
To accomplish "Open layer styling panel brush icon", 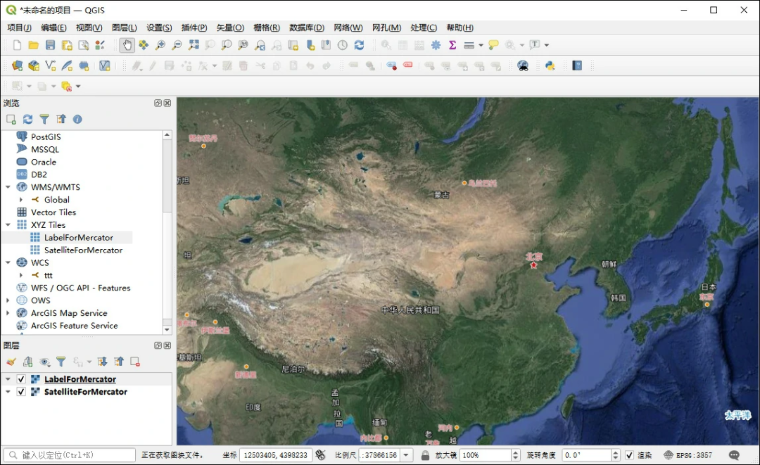I will point(11,362).
